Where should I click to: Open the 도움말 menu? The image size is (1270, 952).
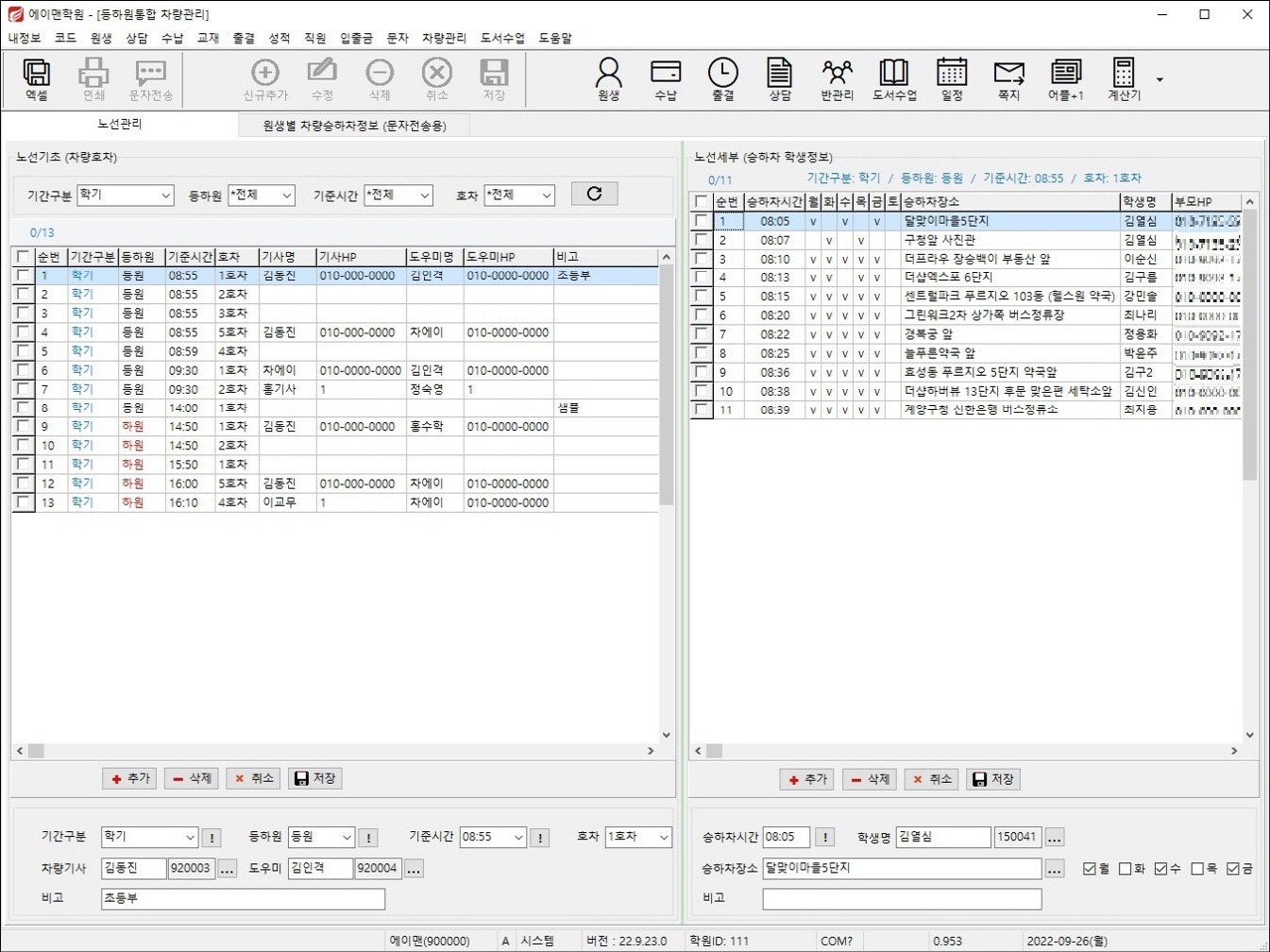[555, 38]
